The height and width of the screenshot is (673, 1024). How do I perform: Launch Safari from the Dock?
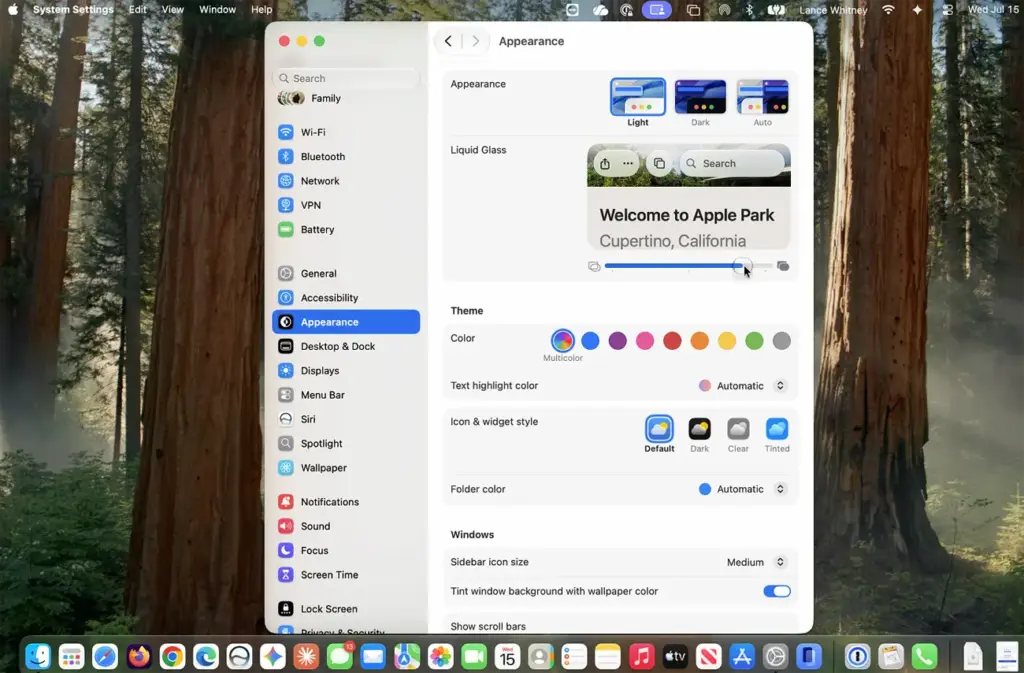(104, 656)
